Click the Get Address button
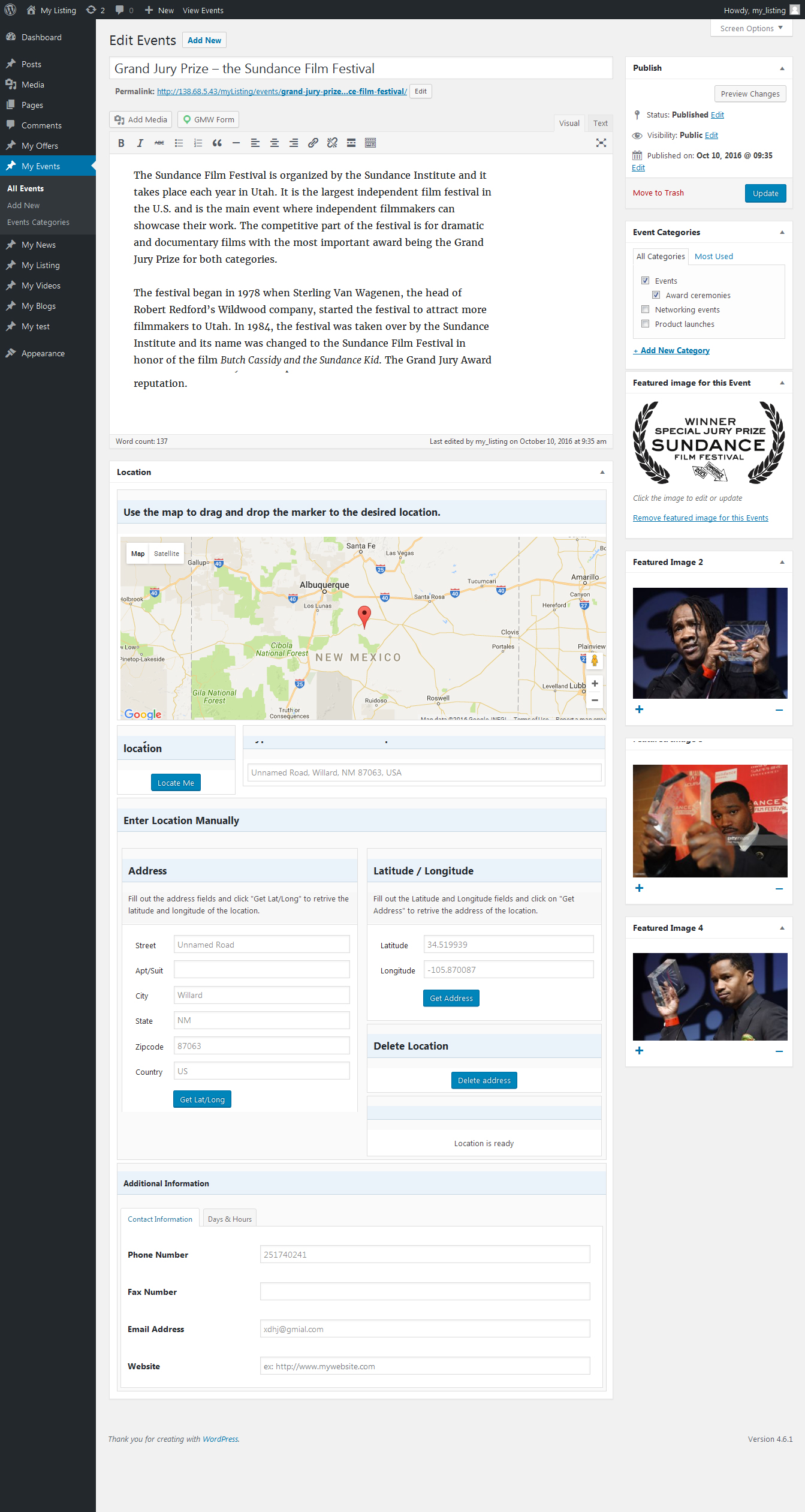805x1512 pixels. (451, 998)
